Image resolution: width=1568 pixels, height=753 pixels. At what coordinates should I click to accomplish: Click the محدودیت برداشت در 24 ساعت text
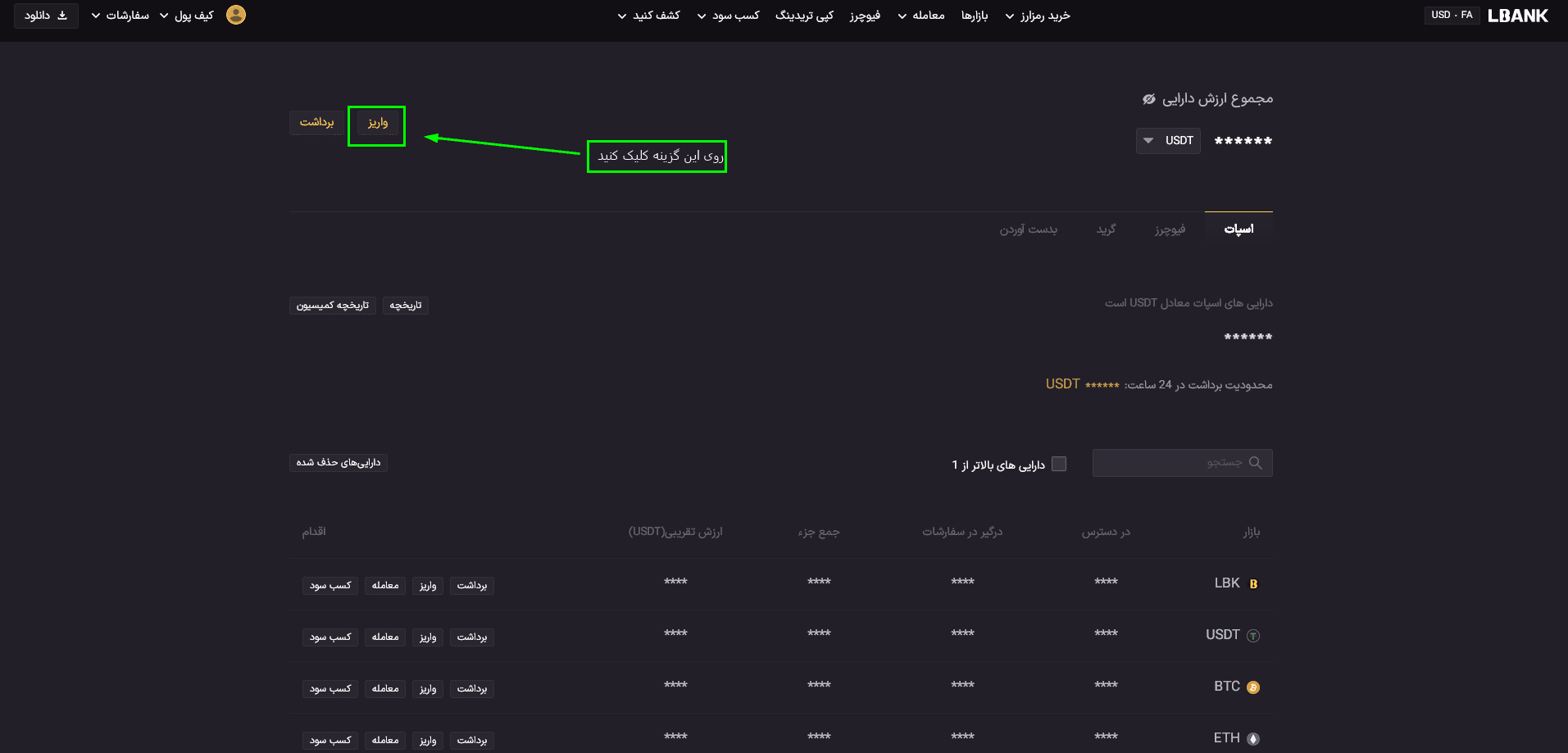(1198, 384)
